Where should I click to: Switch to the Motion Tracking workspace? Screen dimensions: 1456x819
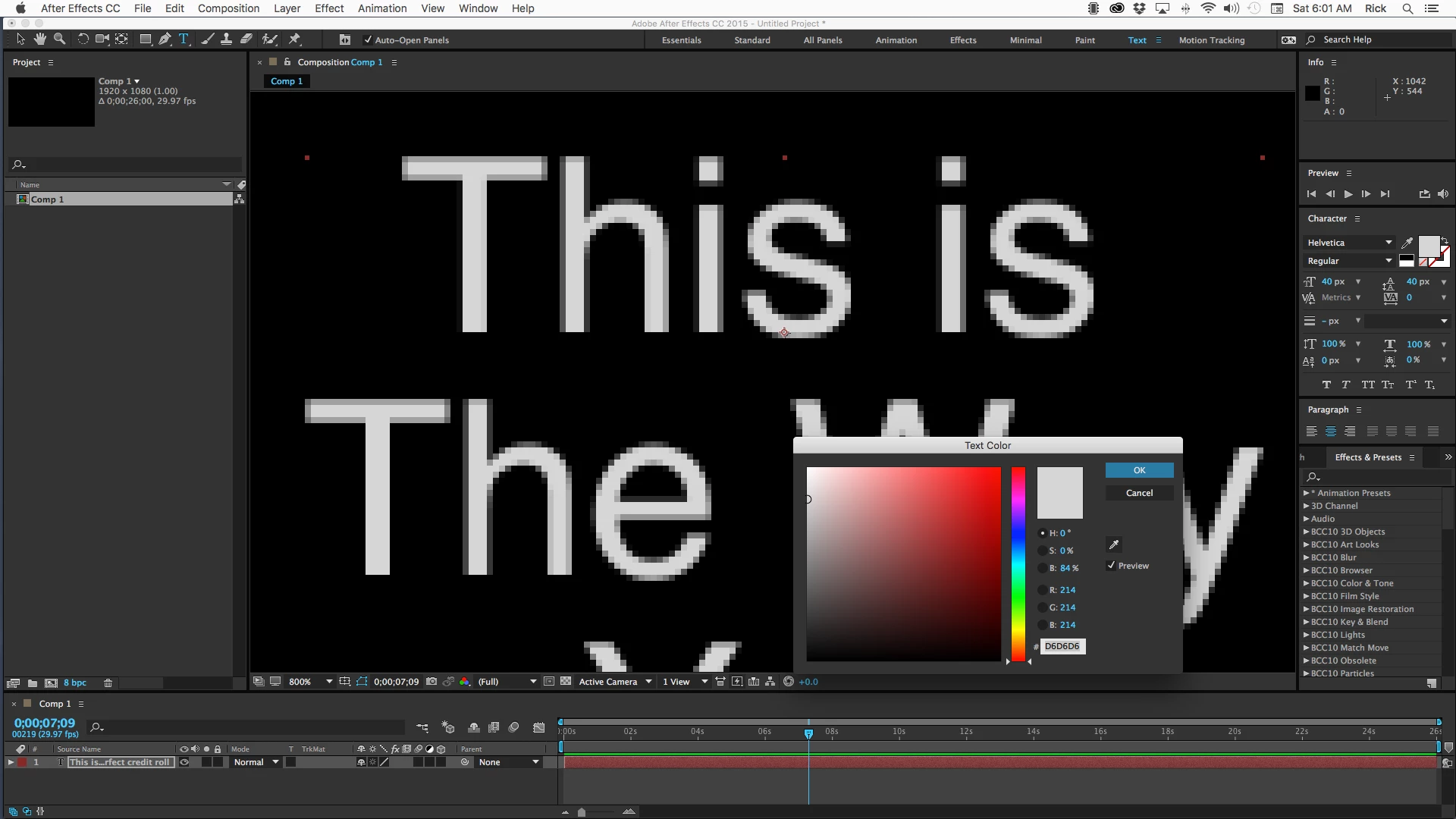[x=1211, y=40]
